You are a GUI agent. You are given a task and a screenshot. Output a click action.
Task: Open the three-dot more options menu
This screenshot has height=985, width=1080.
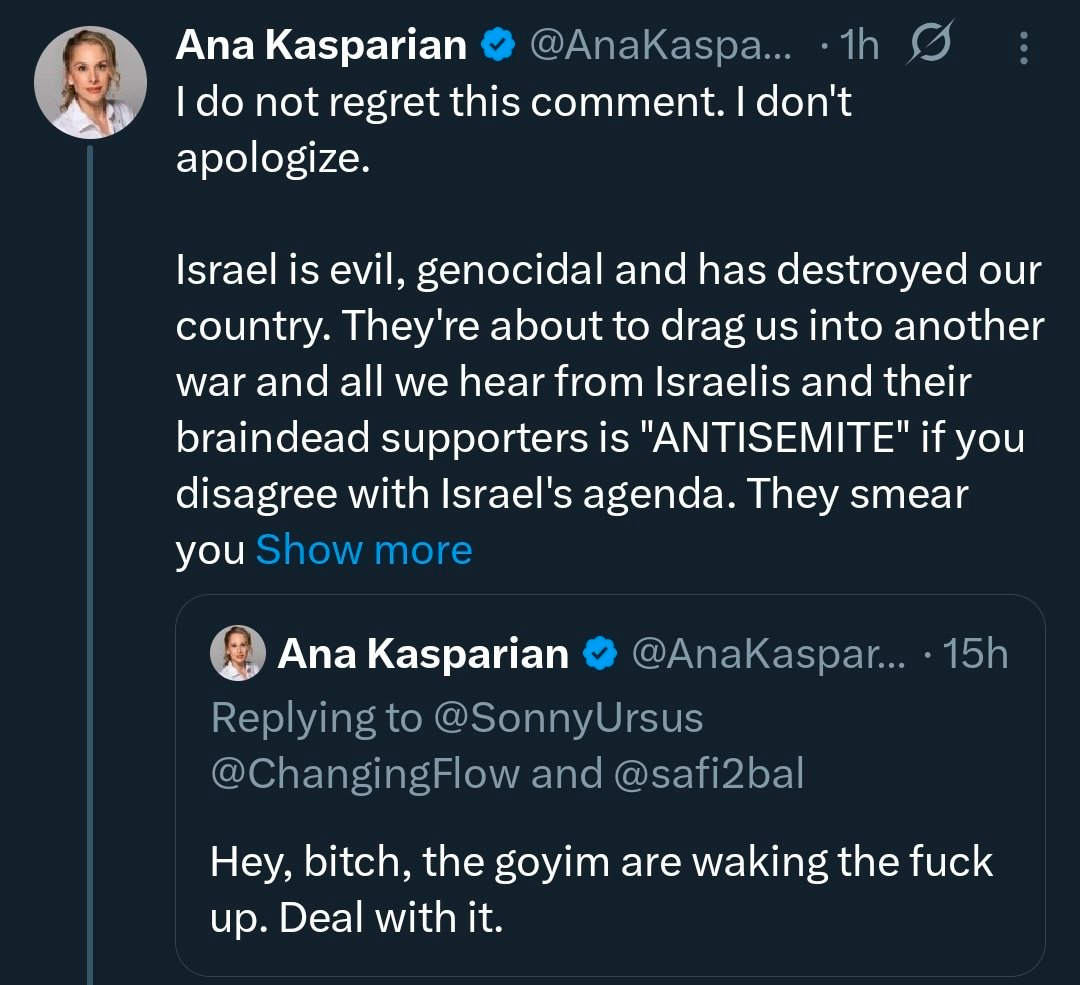tap(1022, 45)
